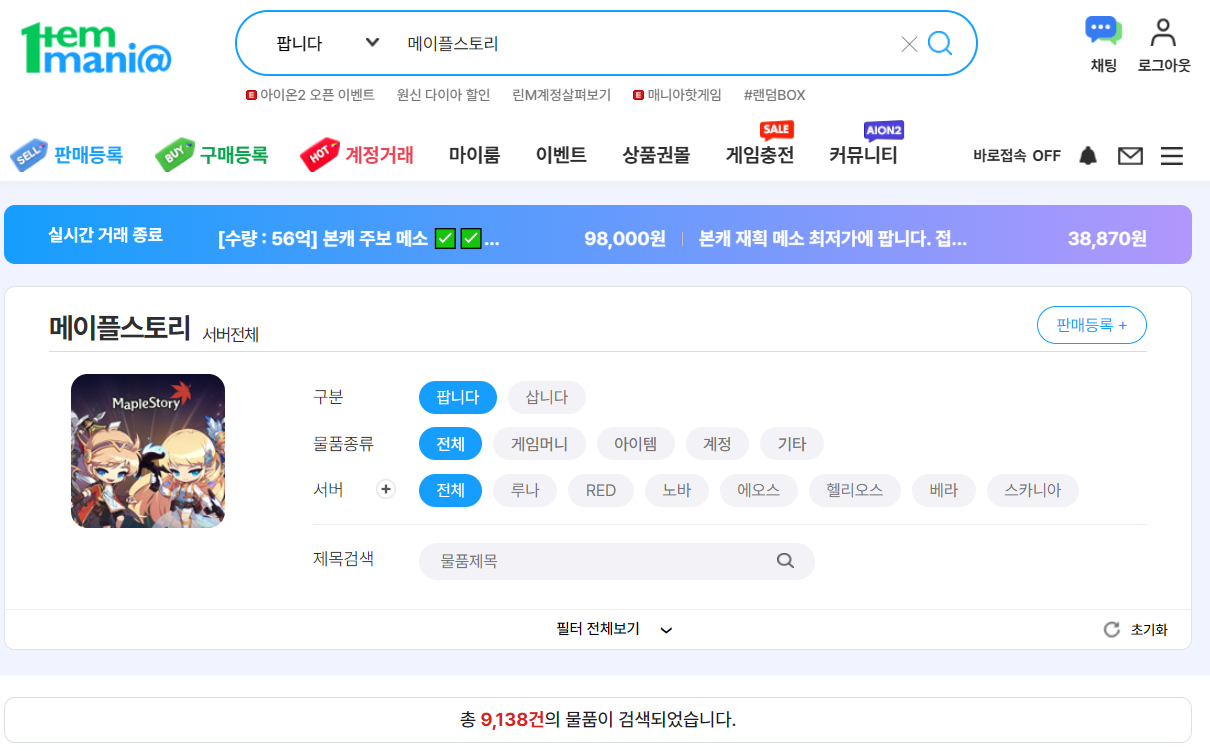
Task: Click the MapleStory game thumbnail
Action: [x=148, y=451]
